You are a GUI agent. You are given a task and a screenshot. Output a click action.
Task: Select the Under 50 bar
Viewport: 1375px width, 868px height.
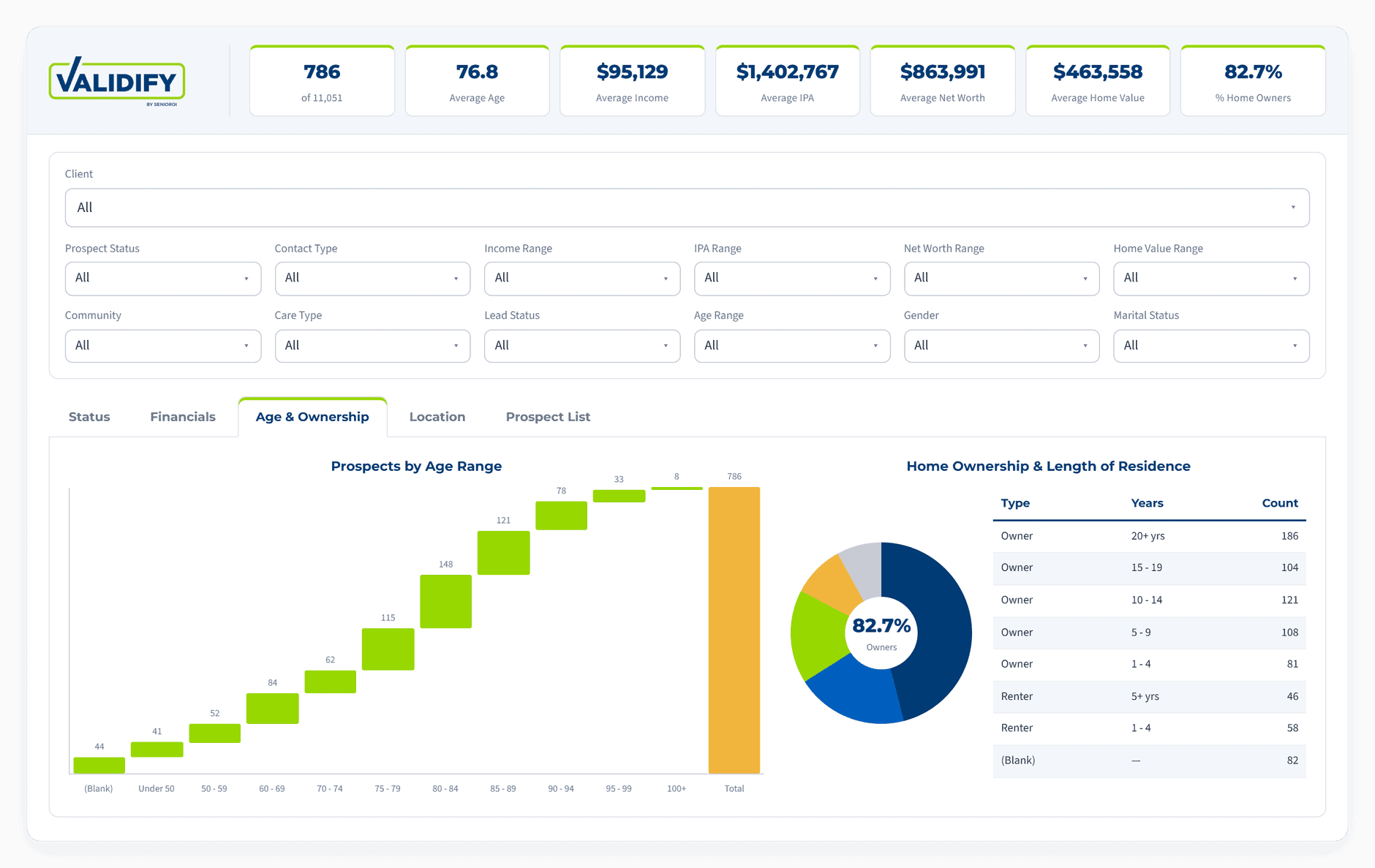tap(157, 750)
